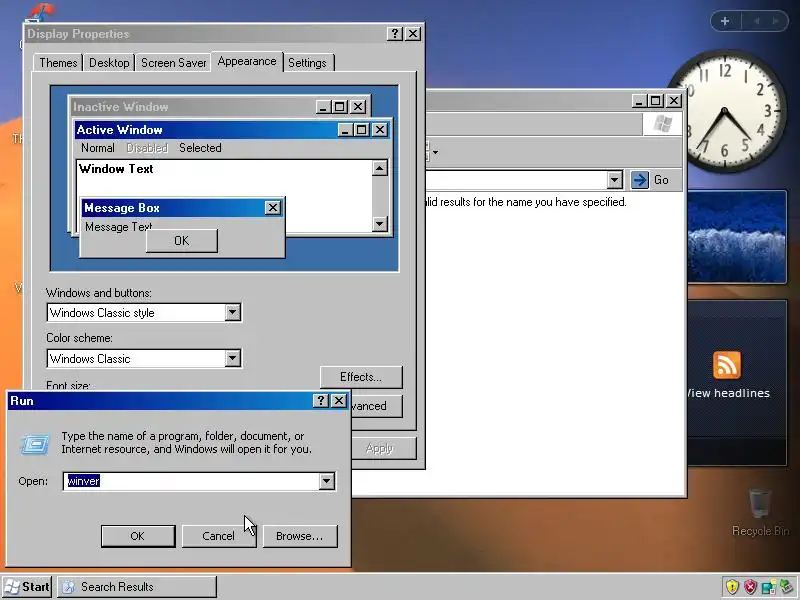
Task: Click the preview Message Box close X
Action: point(272,208)
